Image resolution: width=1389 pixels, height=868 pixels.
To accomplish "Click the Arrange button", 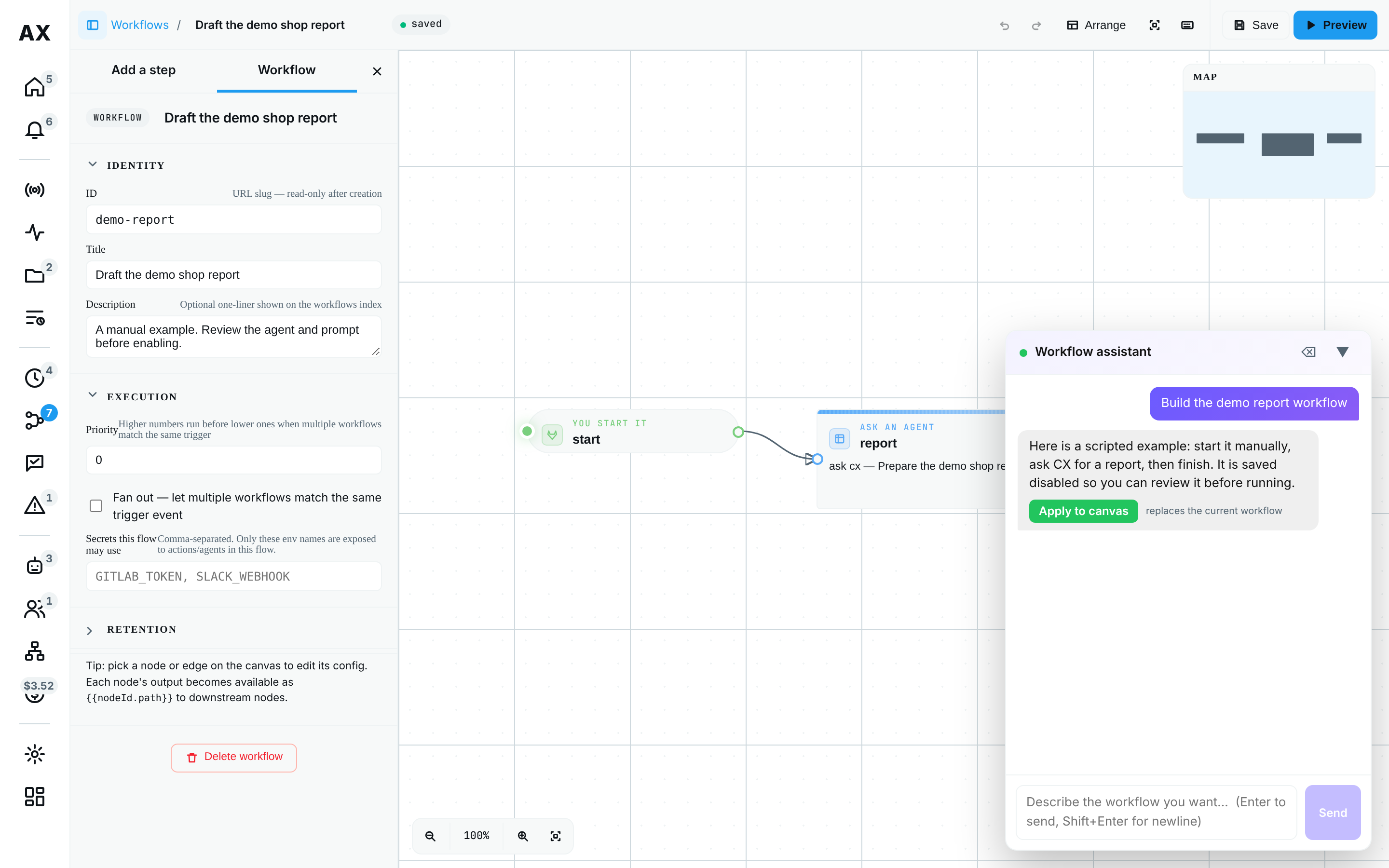I will pos(1095,25).
